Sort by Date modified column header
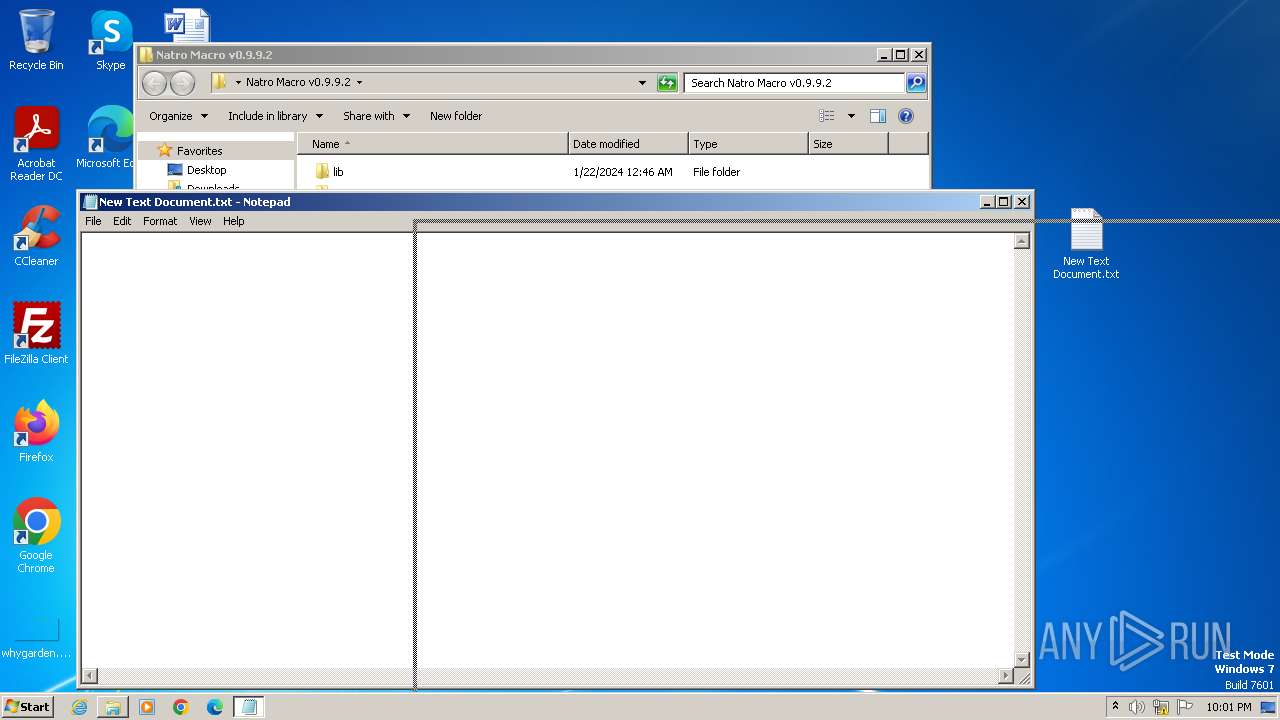Screen dimensions: 1280x720 (628, 144)
